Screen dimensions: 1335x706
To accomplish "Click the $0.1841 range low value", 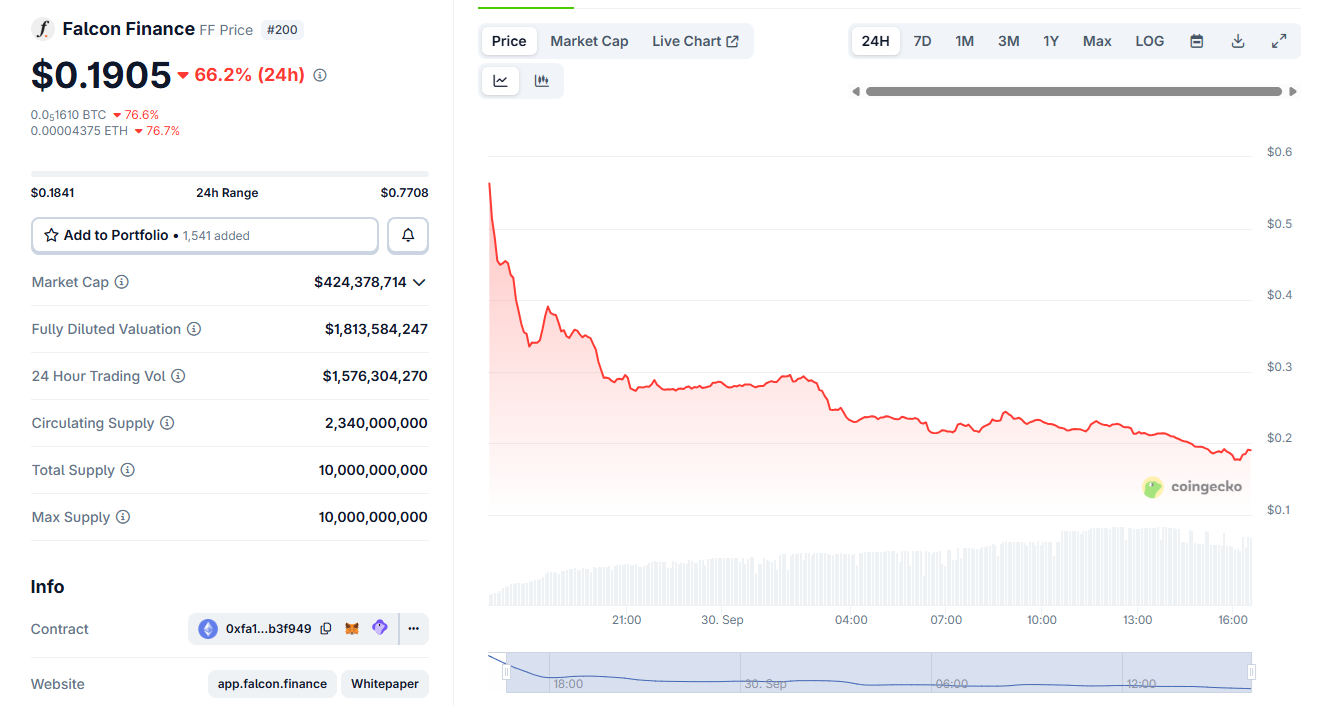I will [x=53, y=193].
